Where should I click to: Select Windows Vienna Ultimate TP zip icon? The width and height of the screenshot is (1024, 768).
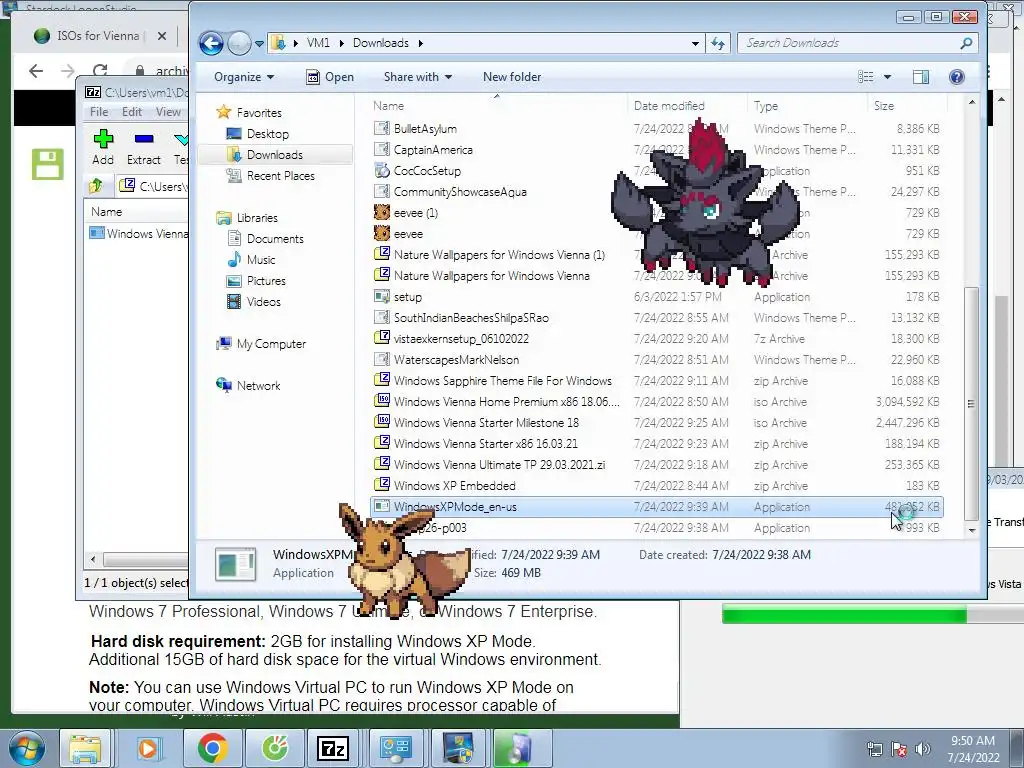[381, 464]
